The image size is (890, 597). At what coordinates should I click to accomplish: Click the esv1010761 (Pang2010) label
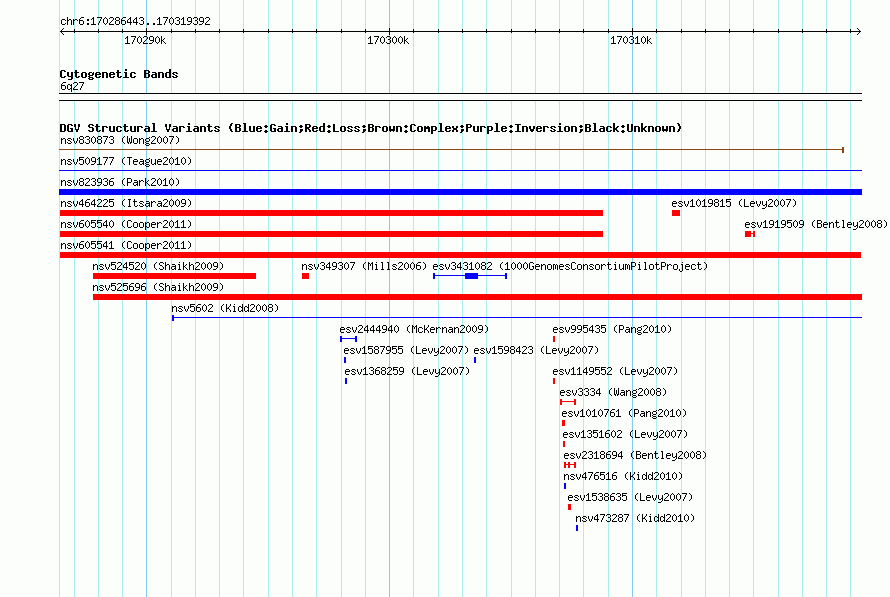624,413
